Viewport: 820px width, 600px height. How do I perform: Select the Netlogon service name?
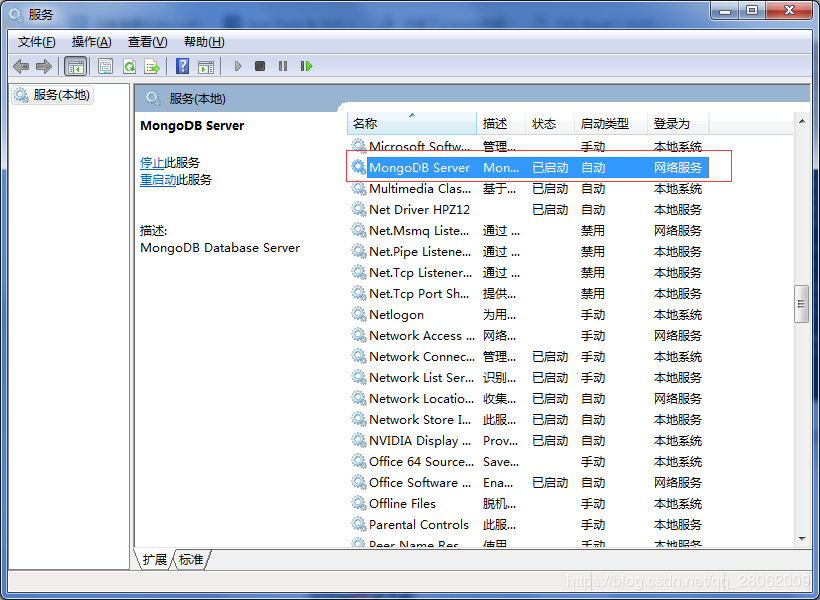[396, 314]
